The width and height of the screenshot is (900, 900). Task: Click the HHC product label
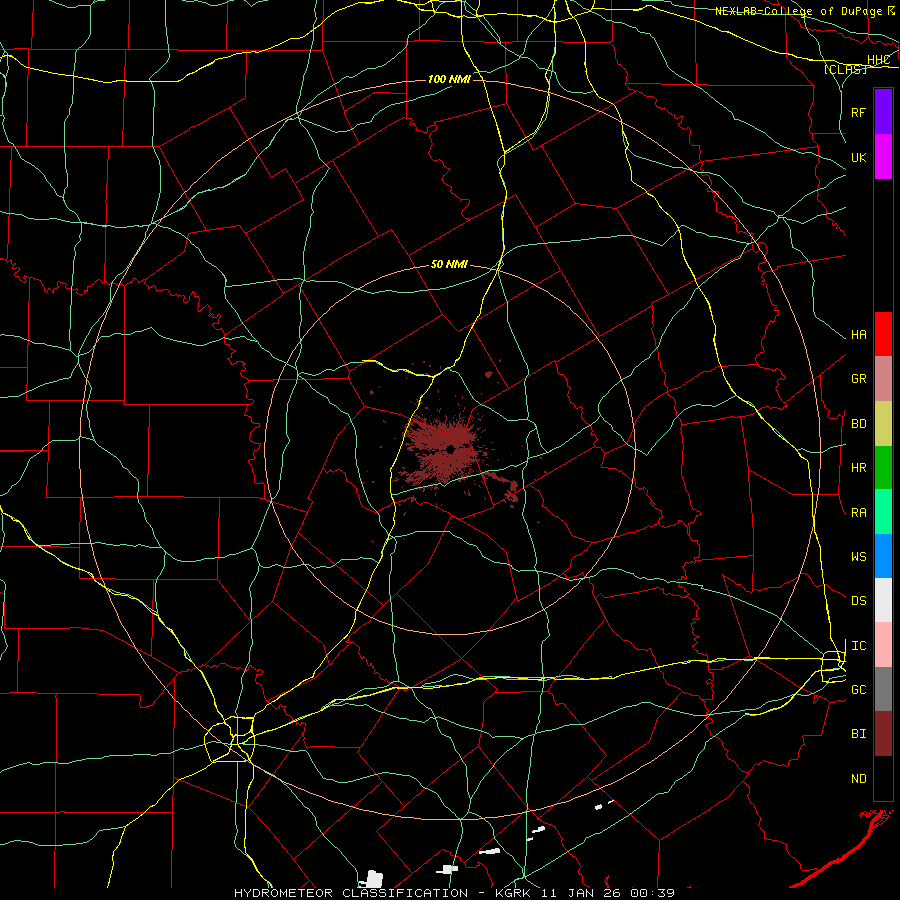coord(878,60)
